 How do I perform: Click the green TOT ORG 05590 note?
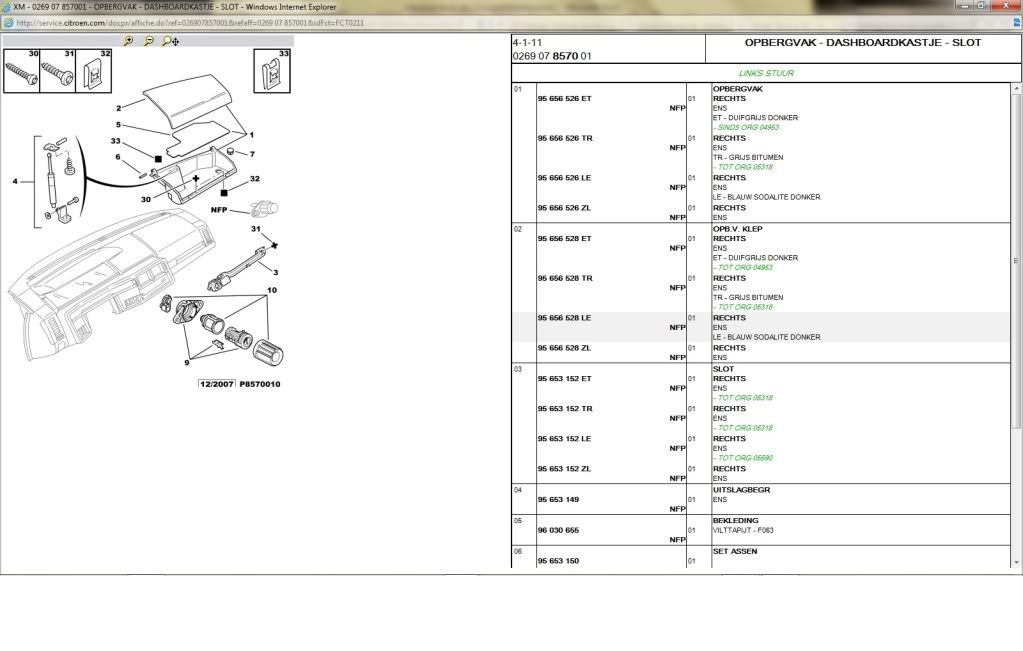click(x=743, y=458)
